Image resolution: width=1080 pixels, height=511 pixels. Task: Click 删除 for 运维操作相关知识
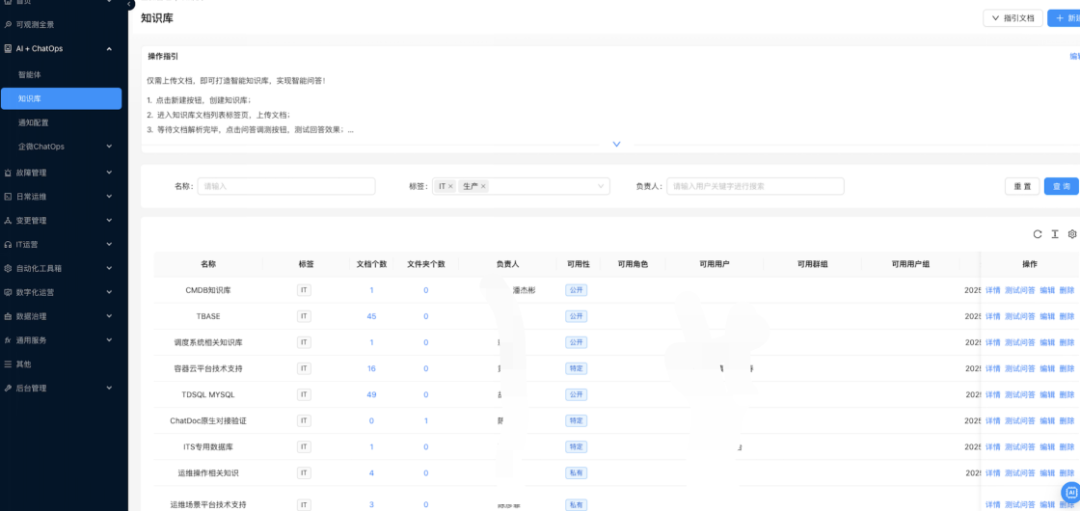pyautogui.click(x=1066, y=473)
